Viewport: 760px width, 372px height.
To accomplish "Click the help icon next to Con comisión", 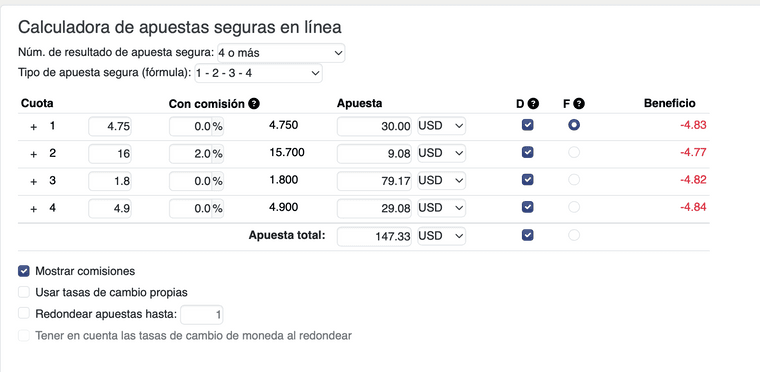I will 254,103.
